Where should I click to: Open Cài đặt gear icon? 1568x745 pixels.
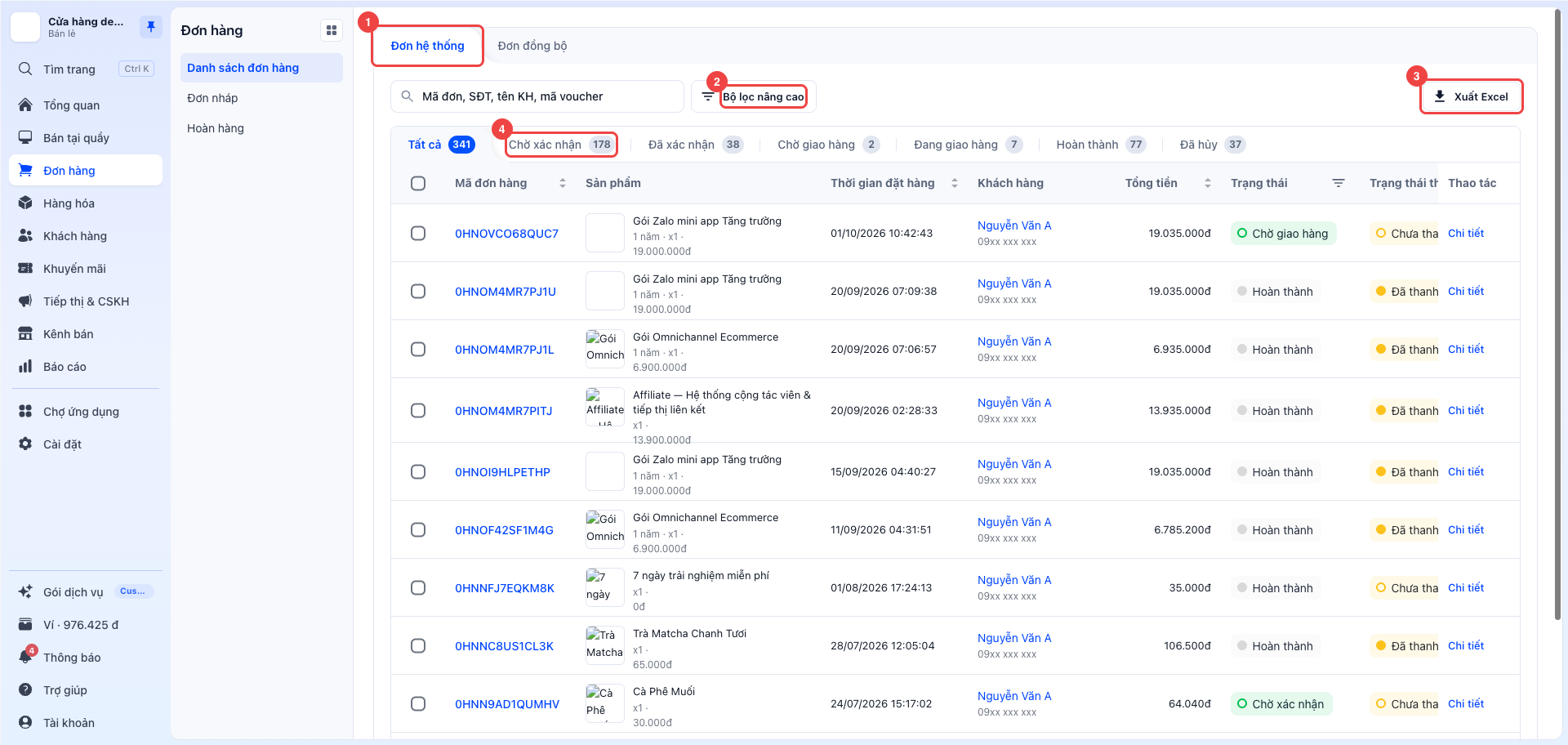click(25, 444)
